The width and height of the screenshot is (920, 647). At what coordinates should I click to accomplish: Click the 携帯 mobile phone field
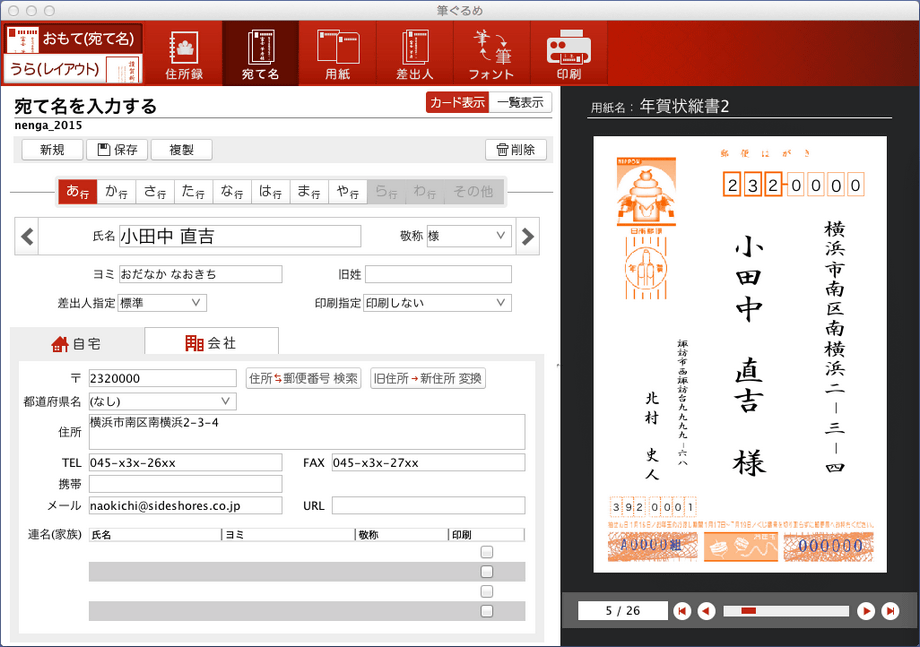[x=185, y=484]
